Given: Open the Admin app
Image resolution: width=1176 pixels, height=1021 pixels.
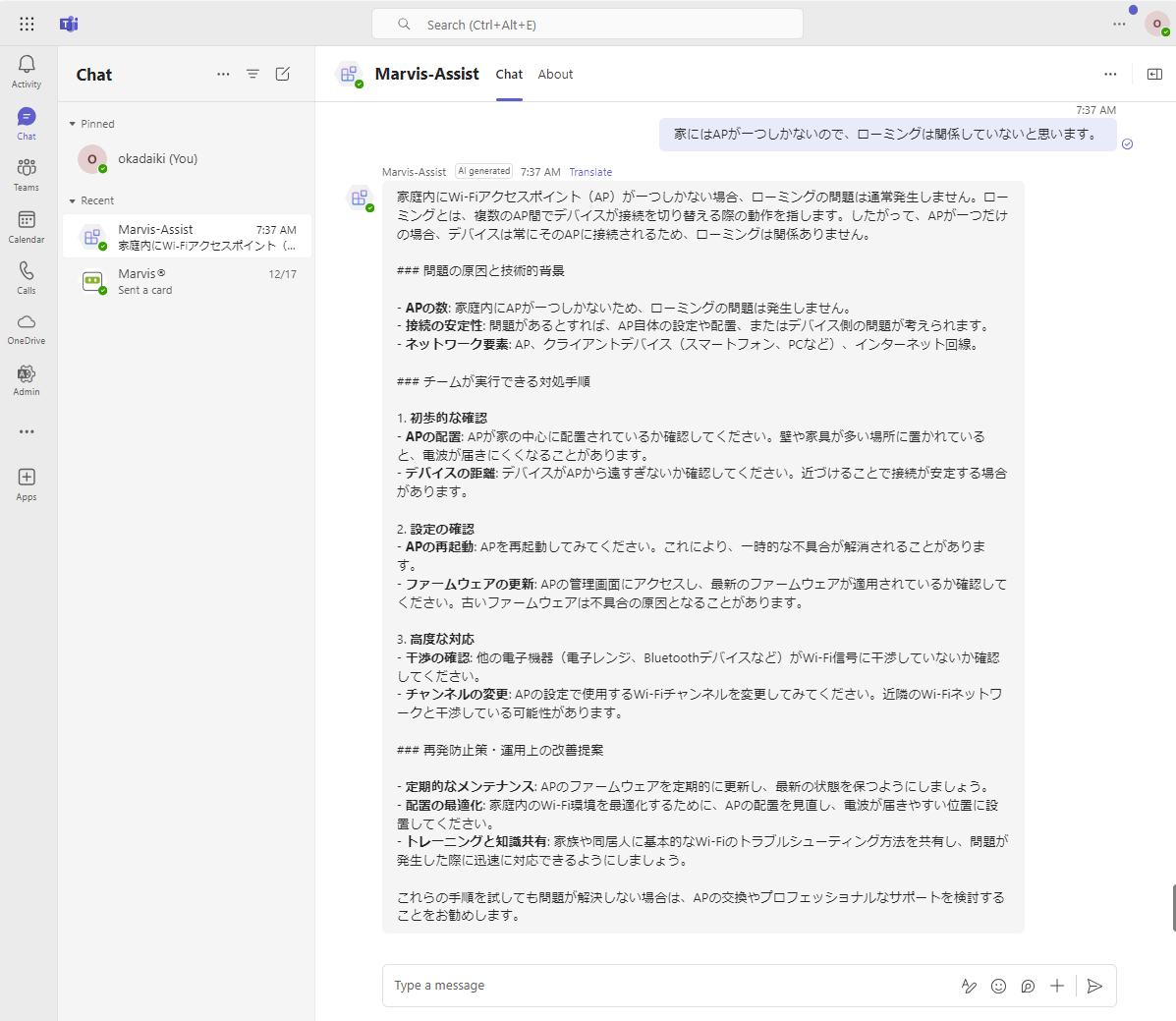Looking at the screenshot, I should pyautogui.click(x=27, y=379).
